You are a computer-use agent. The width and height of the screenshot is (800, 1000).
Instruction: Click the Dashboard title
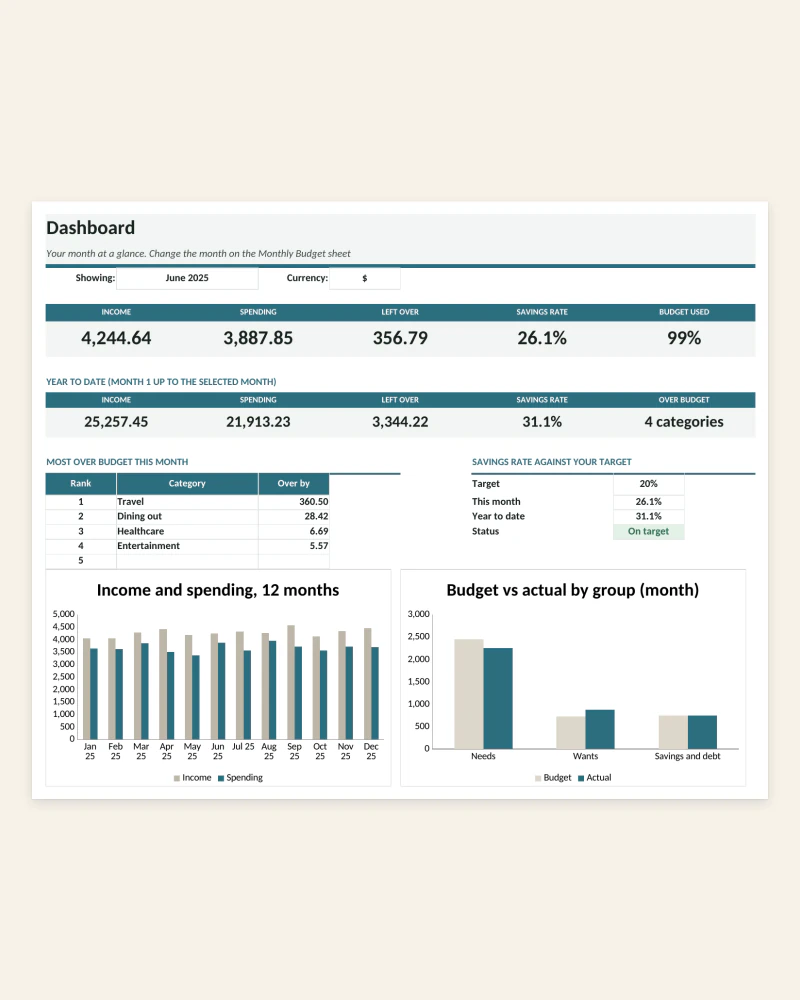pyautogui.click(x=91, y=228)
